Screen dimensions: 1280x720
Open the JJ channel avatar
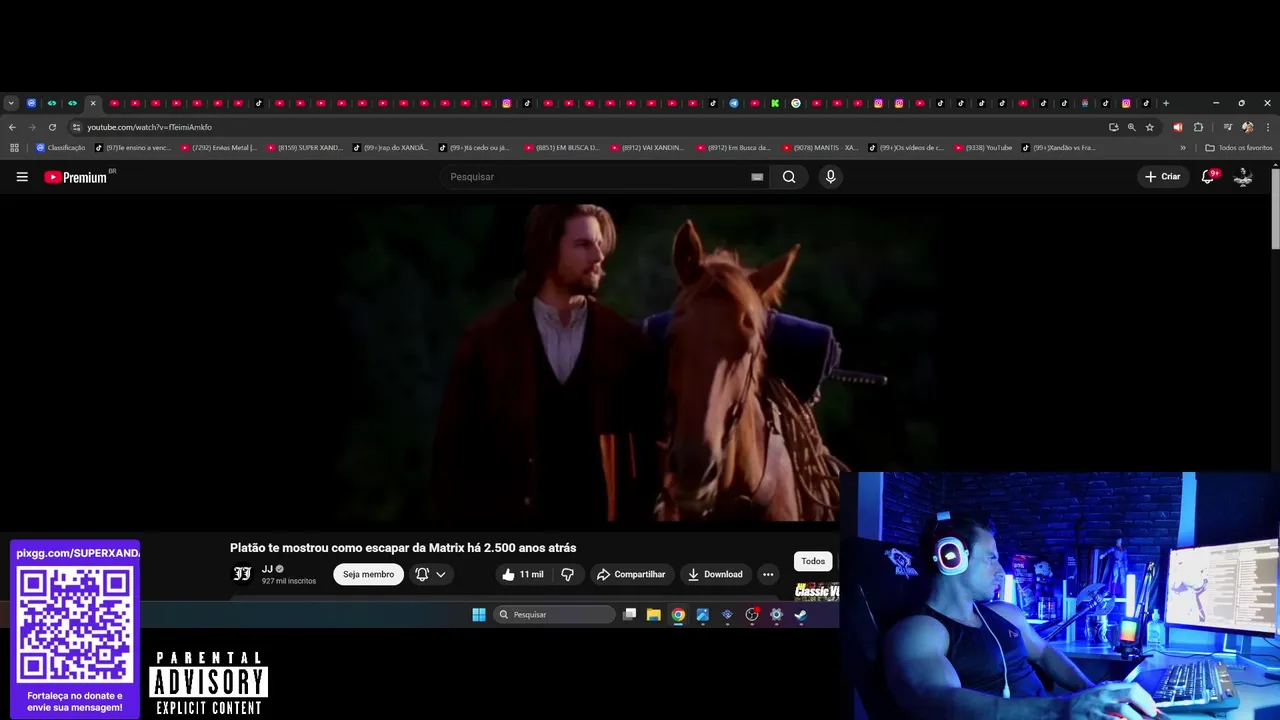(242, 574)
